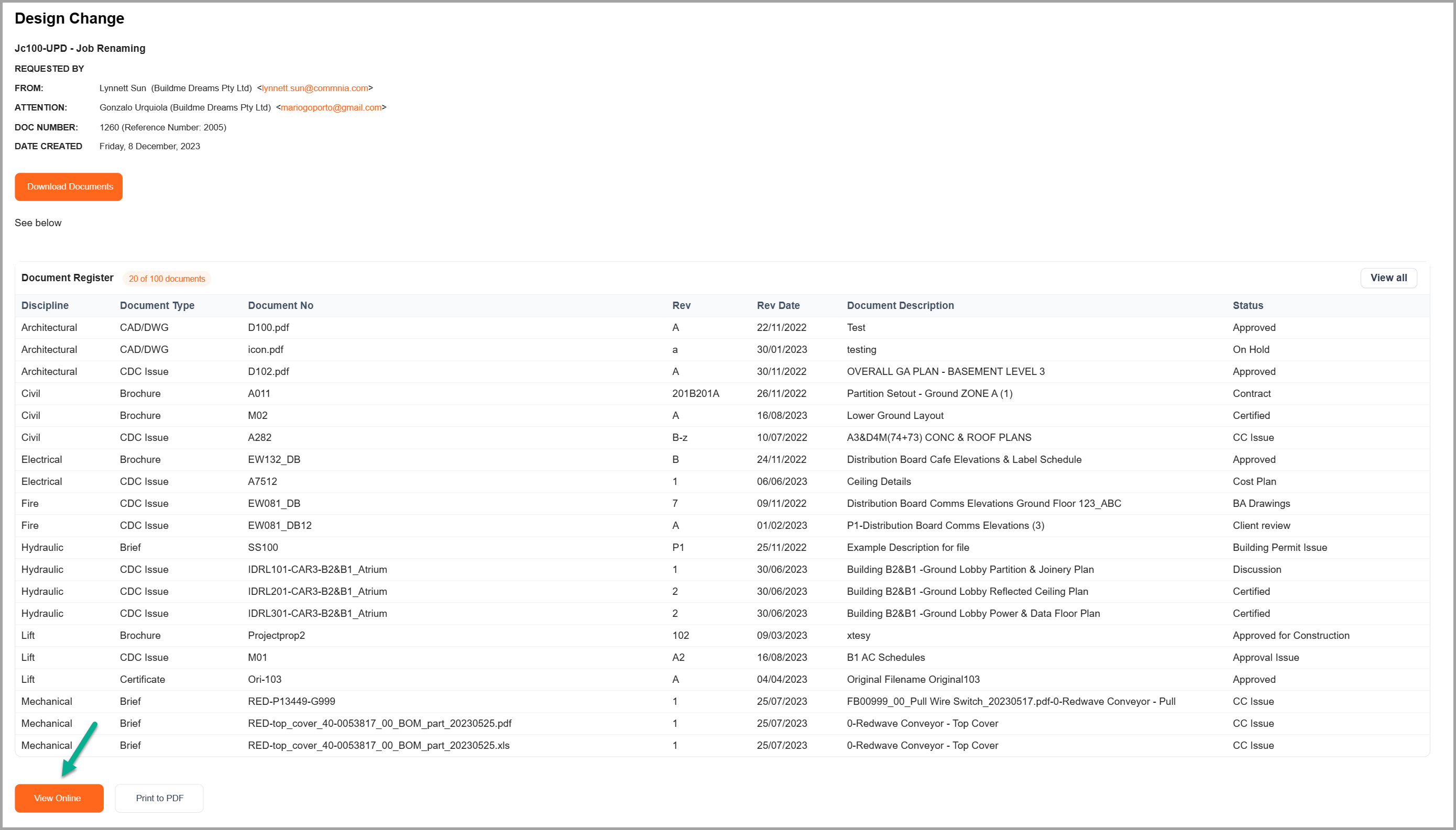Select document number A011
Viewport: 1456px width, 830px height.
coord(259,393)
